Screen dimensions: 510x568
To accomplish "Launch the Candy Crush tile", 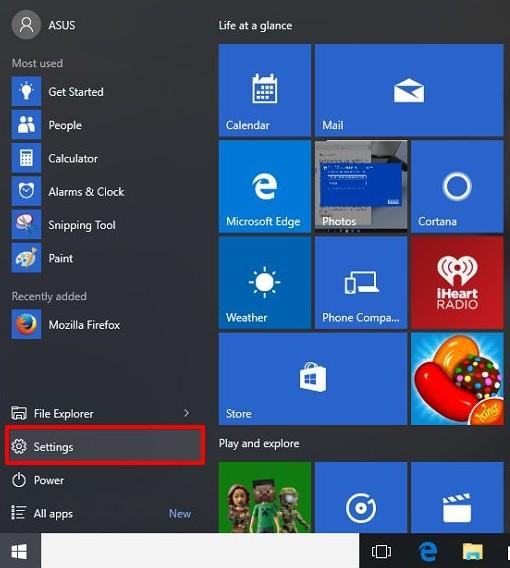I will (x=457, y=379).
